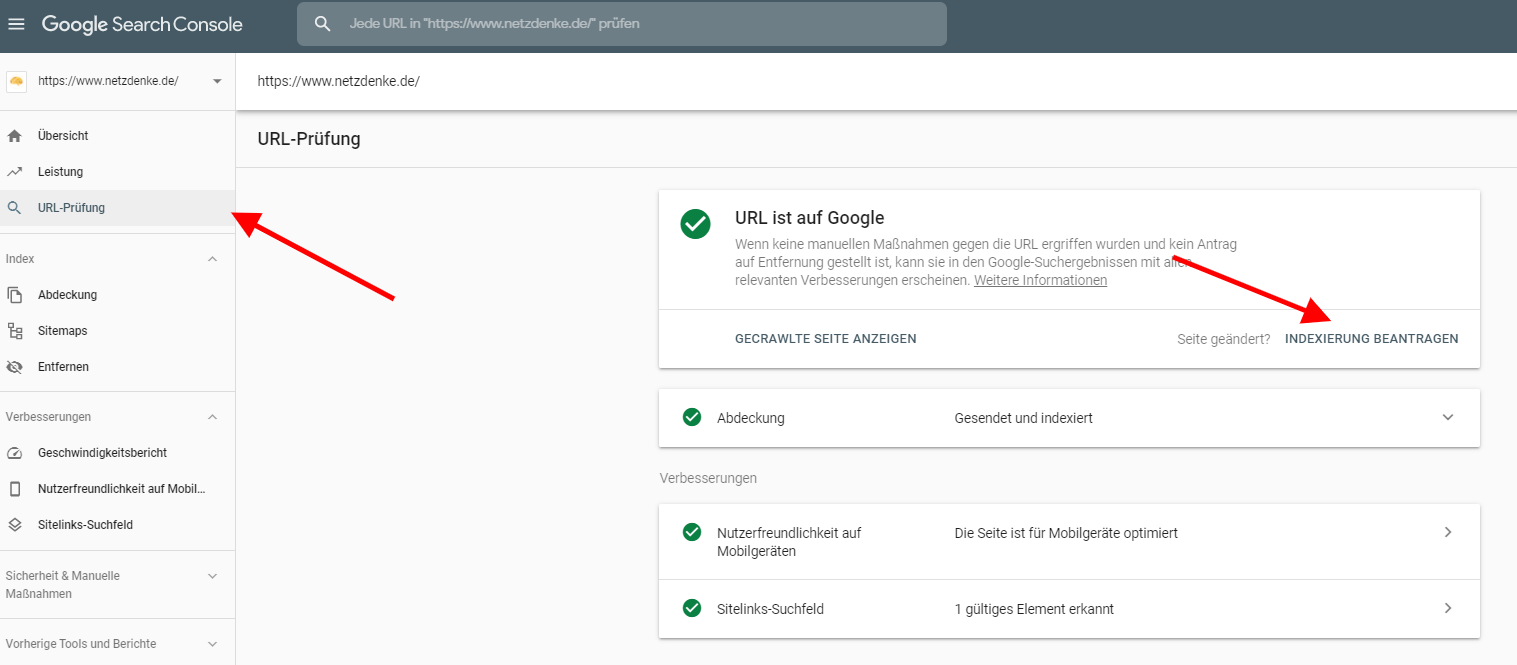Go to Übersicht in sidebar

[118, 136]
